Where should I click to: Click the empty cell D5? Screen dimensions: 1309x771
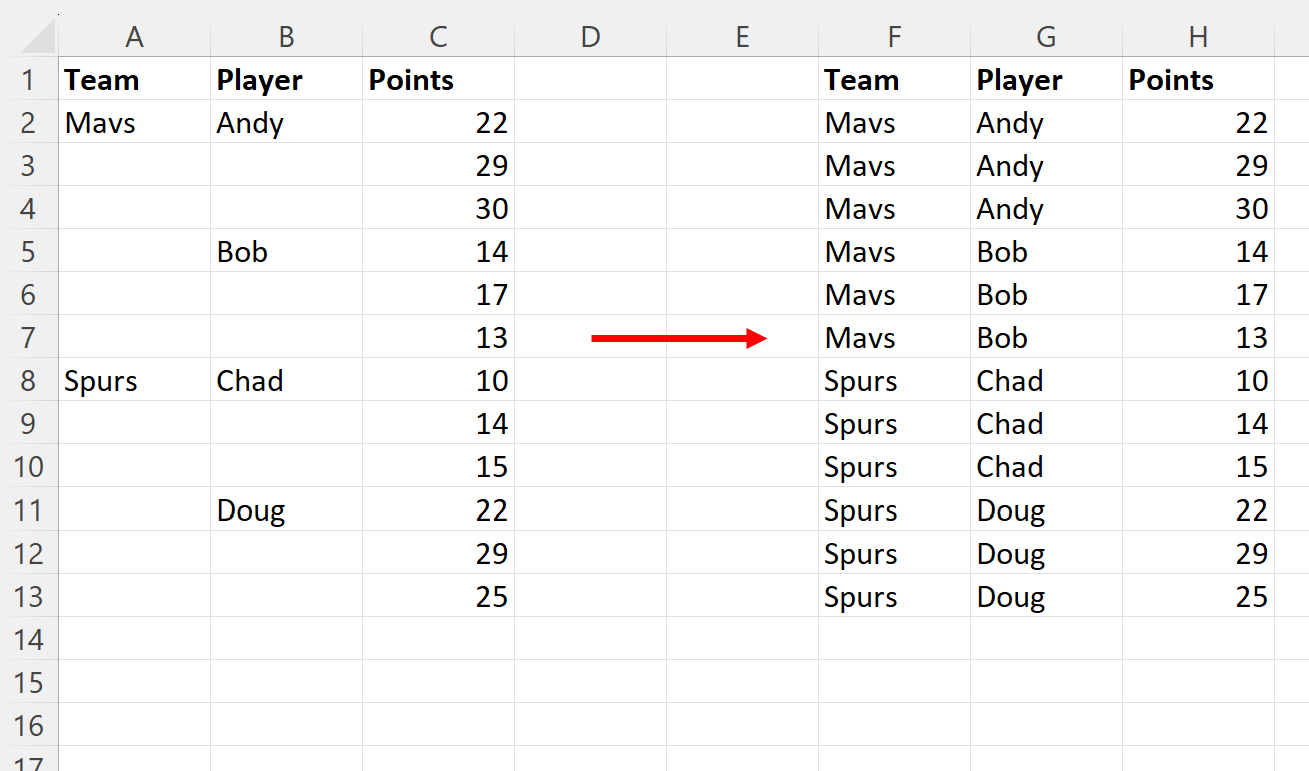point(590,251)
